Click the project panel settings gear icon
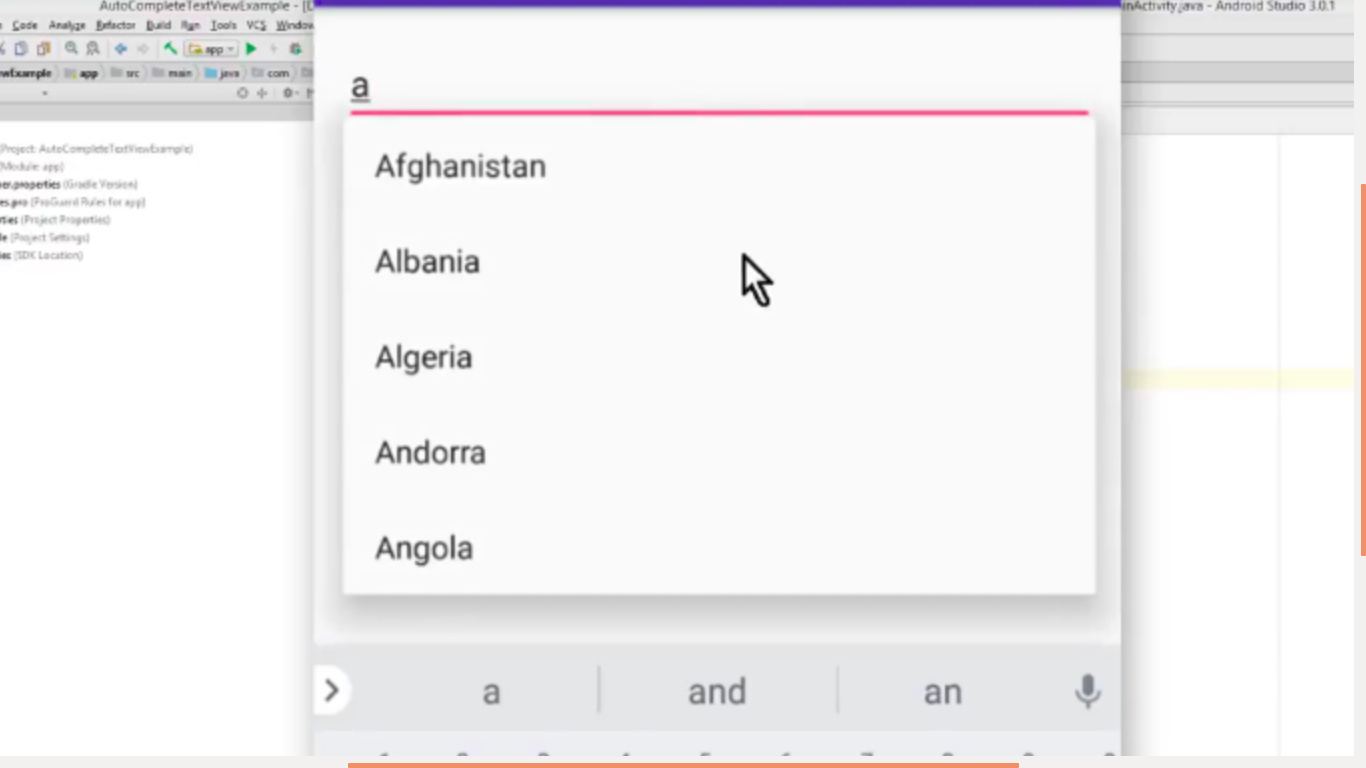The width and height of the screenshot is (1366, 768). tap(287, 93)
